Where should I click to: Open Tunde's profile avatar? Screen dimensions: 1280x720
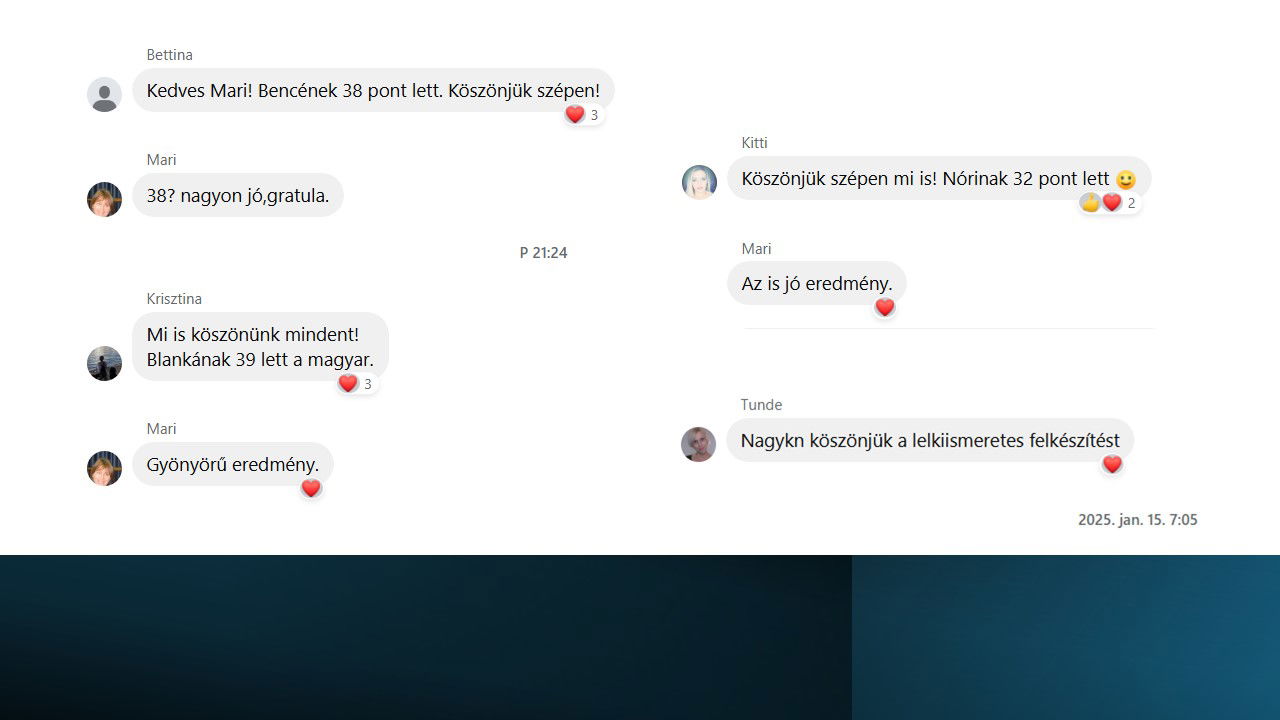click(x=698, y=444)
